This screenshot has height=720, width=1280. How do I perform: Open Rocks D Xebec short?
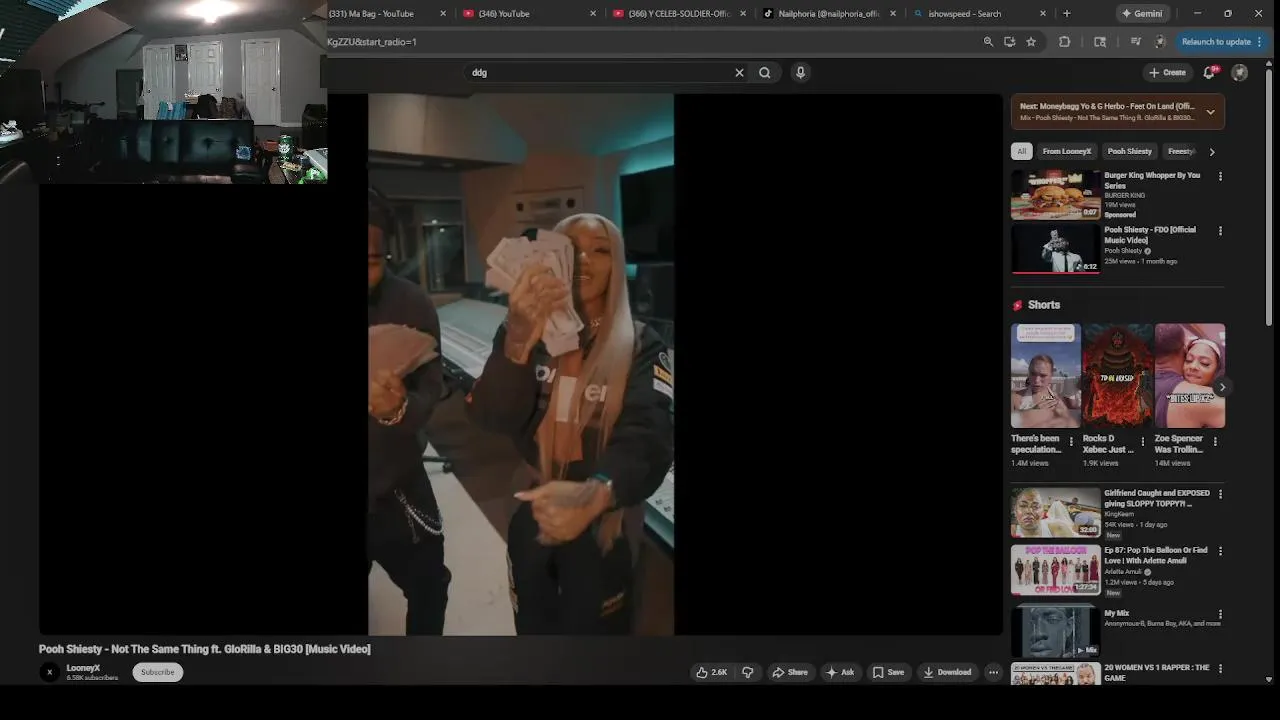(x=1117, y=376)
